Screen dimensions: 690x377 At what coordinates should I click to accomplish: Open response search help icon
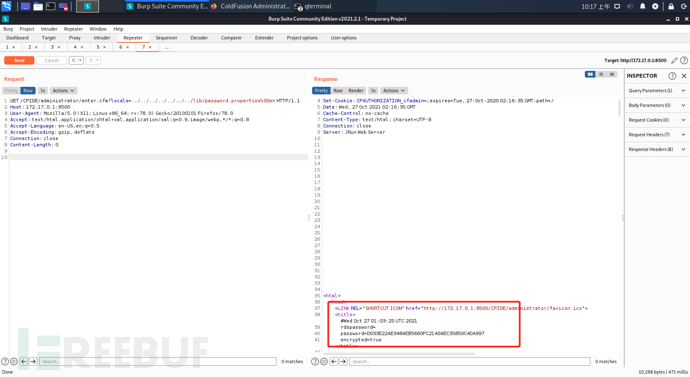315,361
